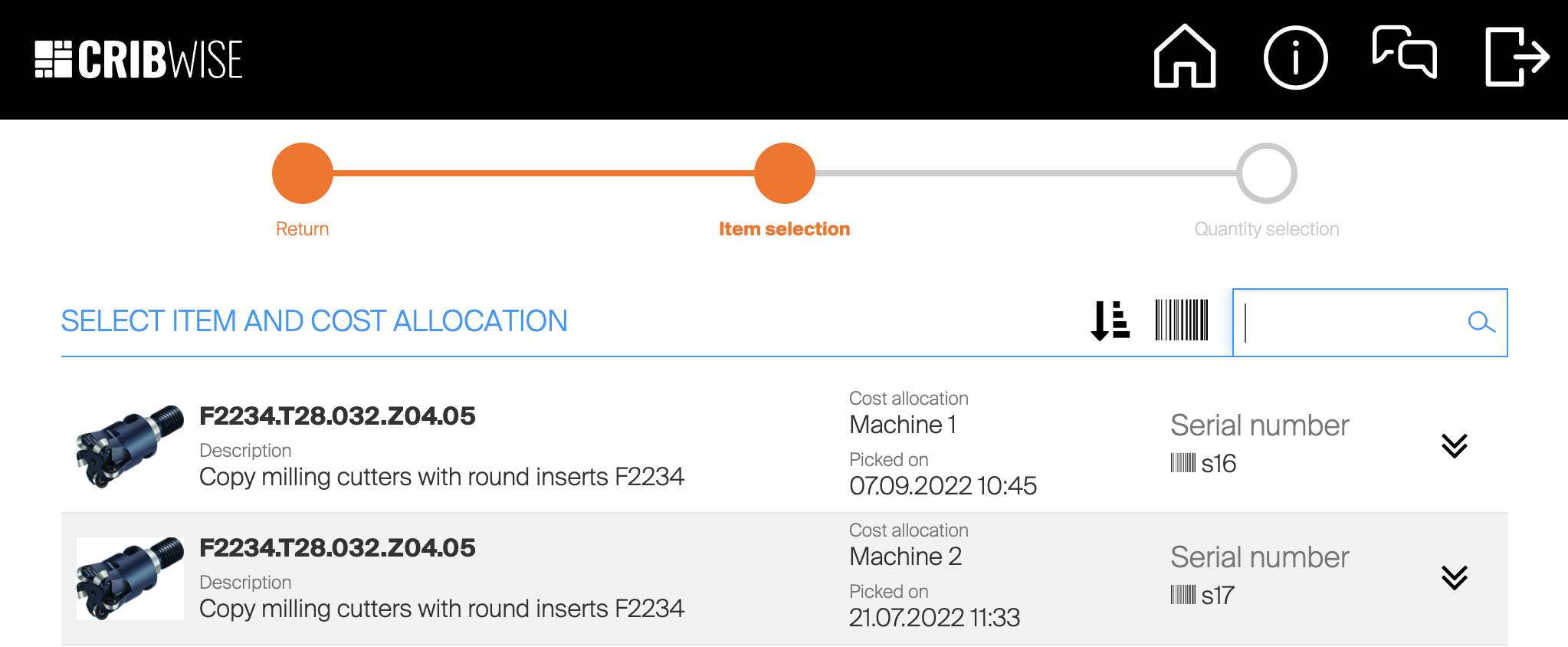
Task: Activate the barcode scan icon
Action: [x=1182, y=320]
